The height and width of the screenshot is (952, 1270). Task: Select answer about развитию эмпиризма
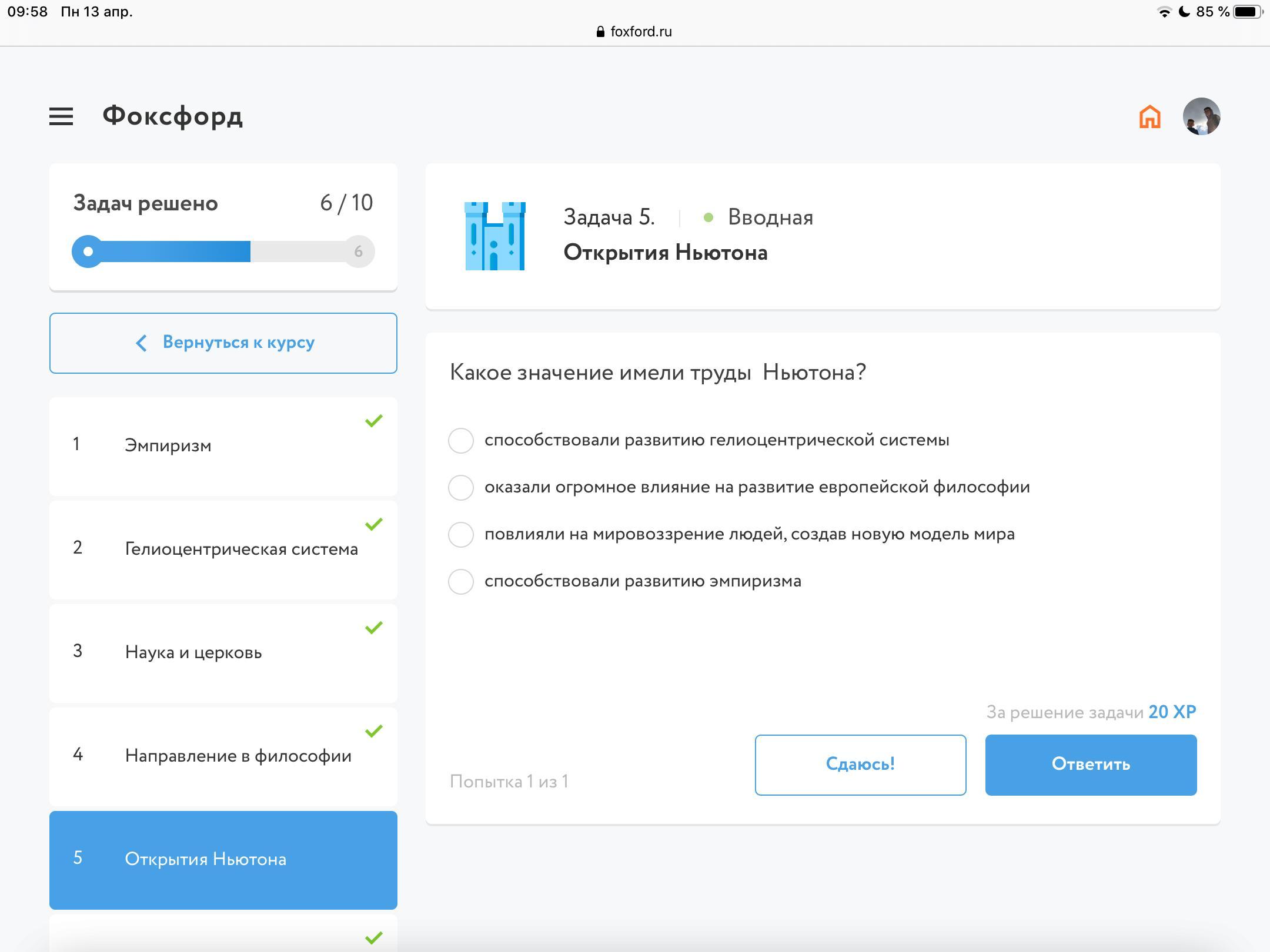(461, 581)
